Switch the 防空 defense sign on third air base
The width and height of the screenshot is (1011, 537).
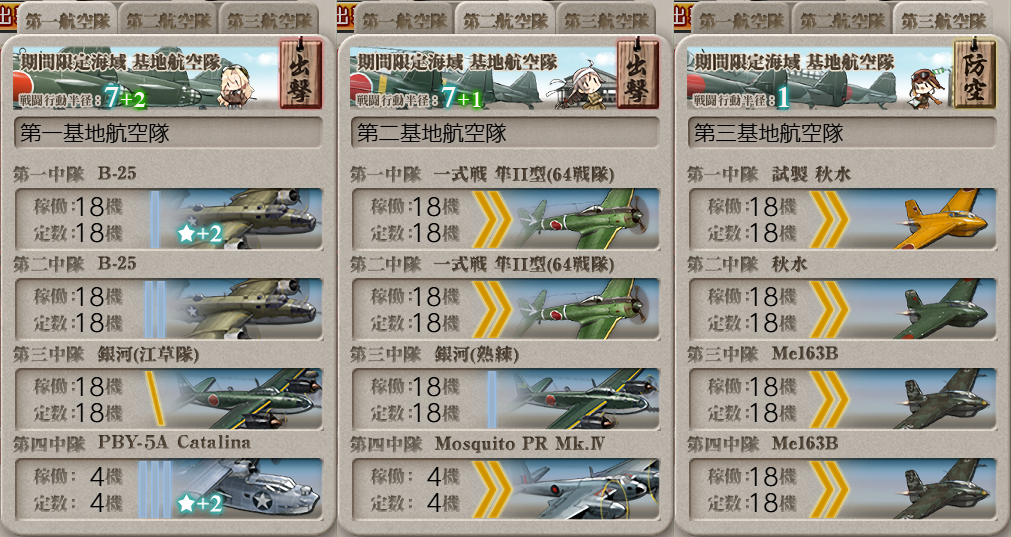tap(974, 73)
